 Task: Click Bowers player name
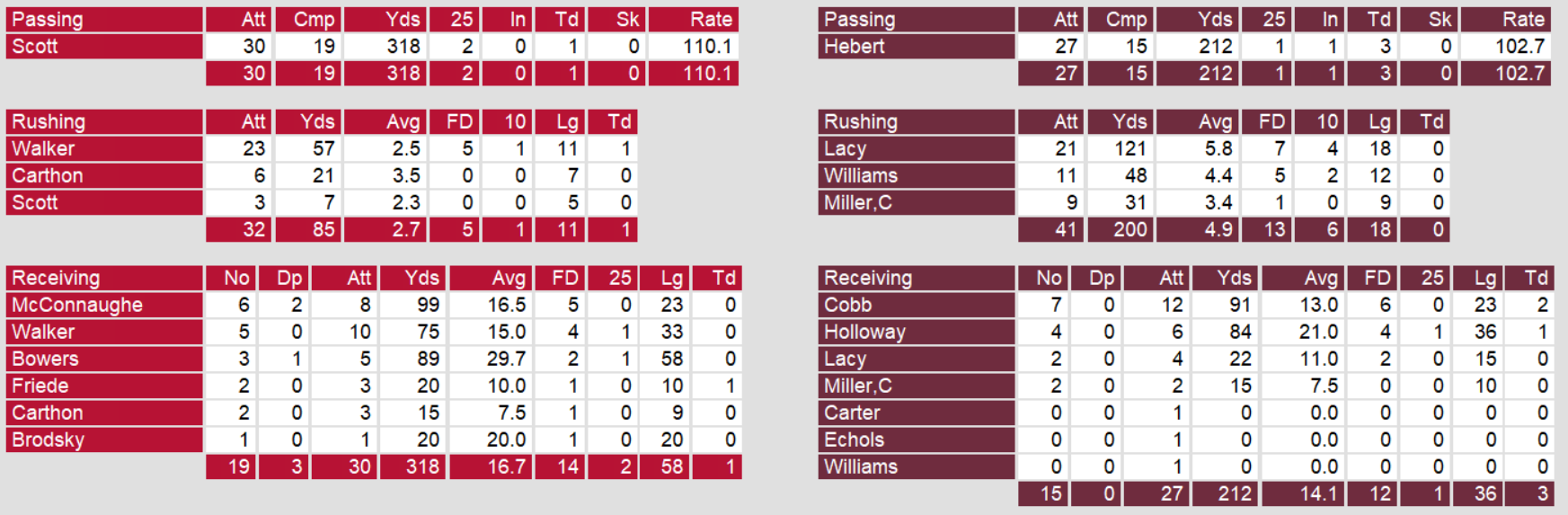46,359
